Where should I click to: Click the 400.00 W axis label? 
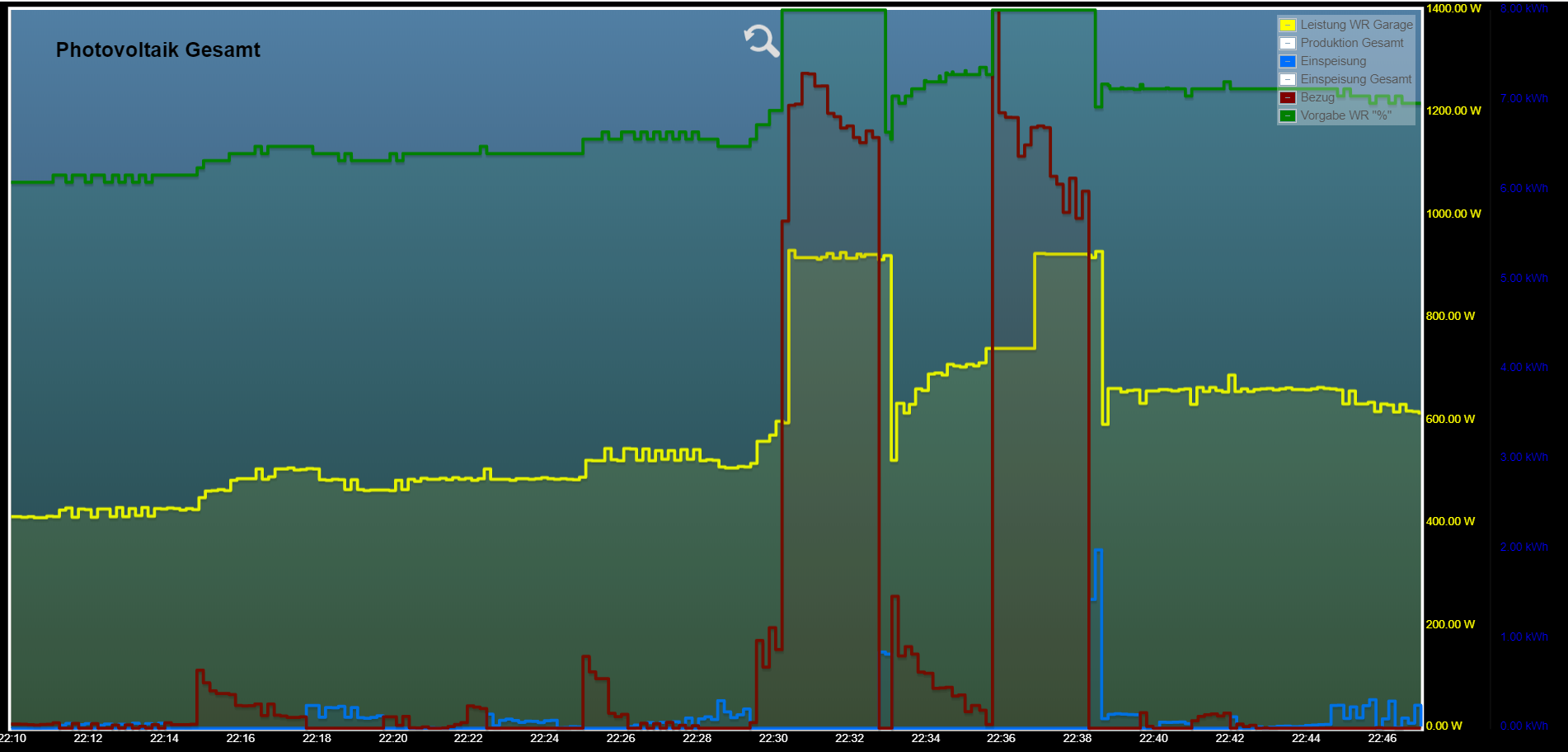pos(1451,521)
